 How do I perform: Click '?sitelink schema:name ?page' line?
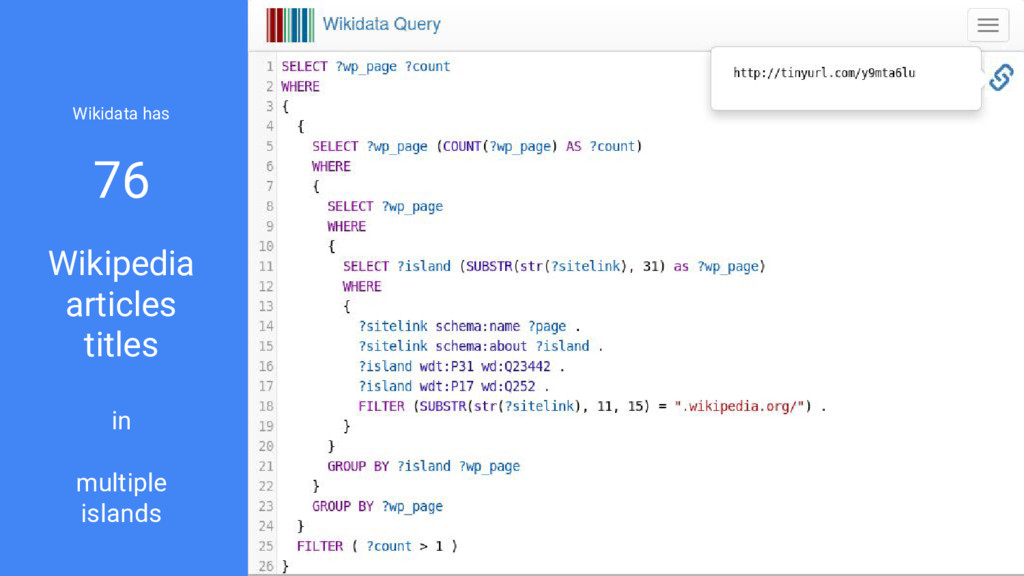469,327
